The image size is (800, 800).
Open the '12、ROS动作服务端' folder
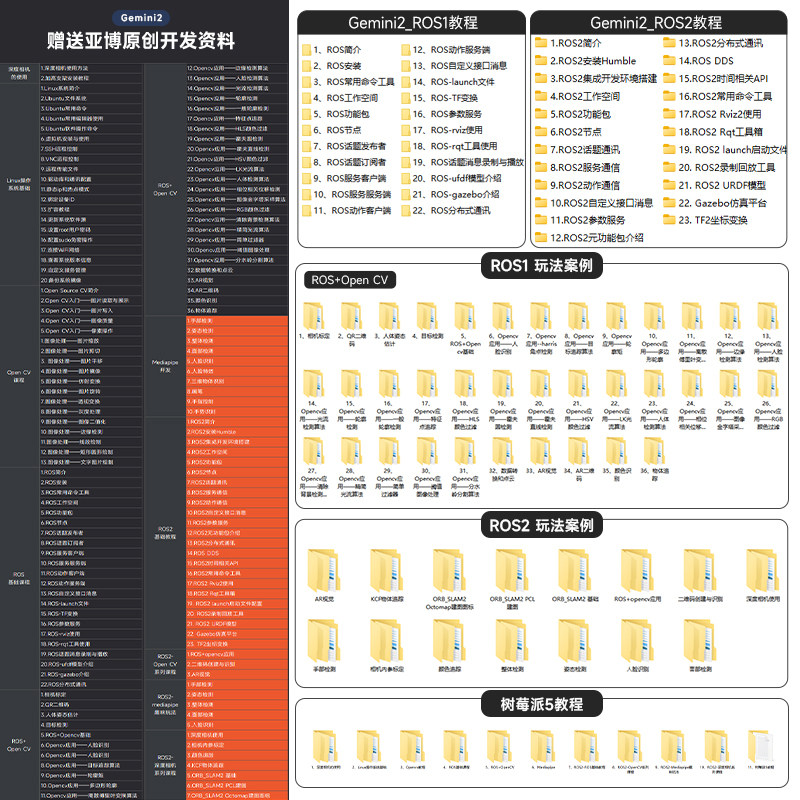tap(445, 49)
